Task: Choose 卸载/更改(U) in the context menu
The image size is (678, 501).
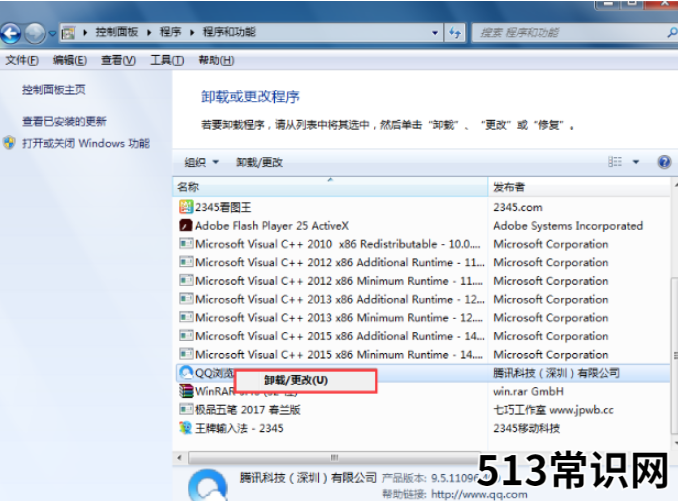Action: 305,380
